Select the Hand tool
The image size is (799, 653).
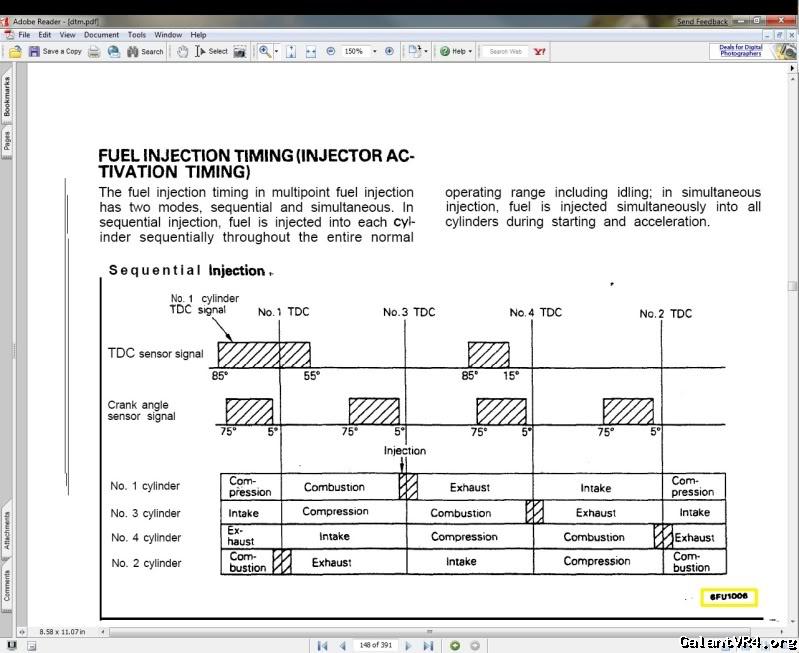(x=183, y=51)
